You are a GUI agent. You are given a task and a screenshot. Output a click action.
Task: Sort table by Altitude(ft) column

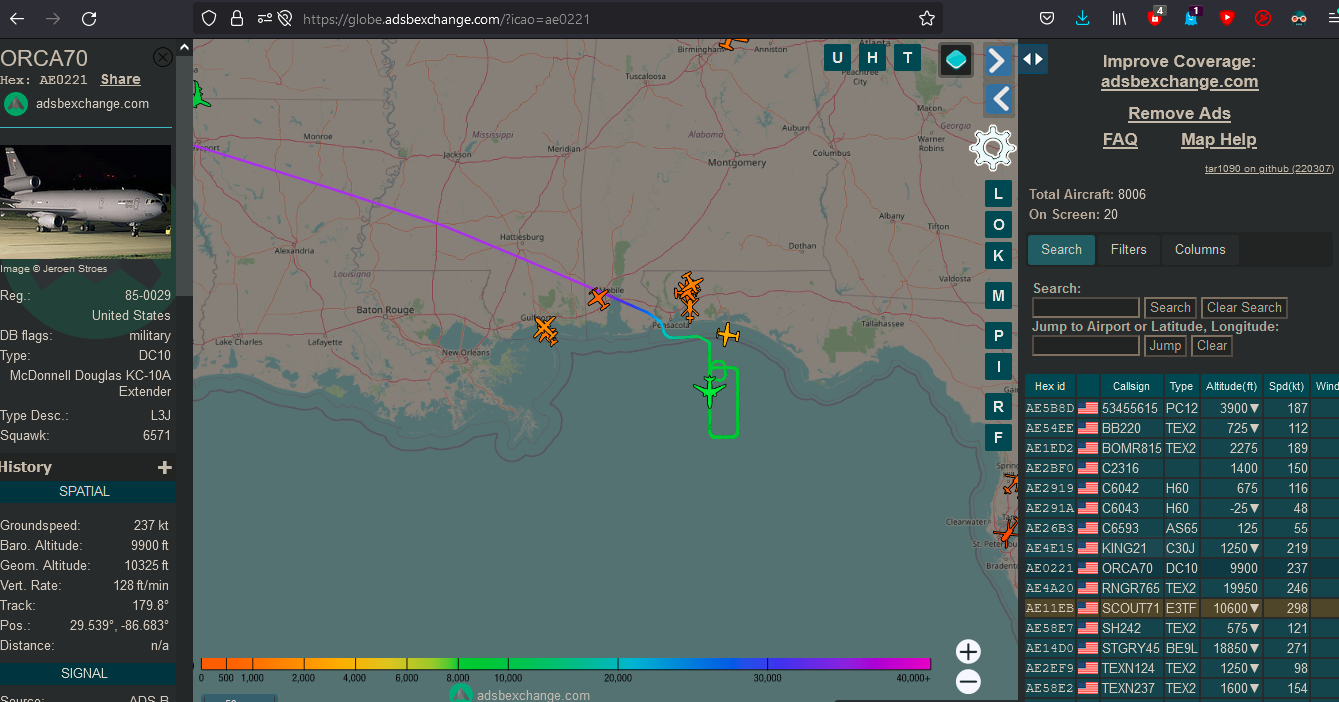tap(1231, 386)
